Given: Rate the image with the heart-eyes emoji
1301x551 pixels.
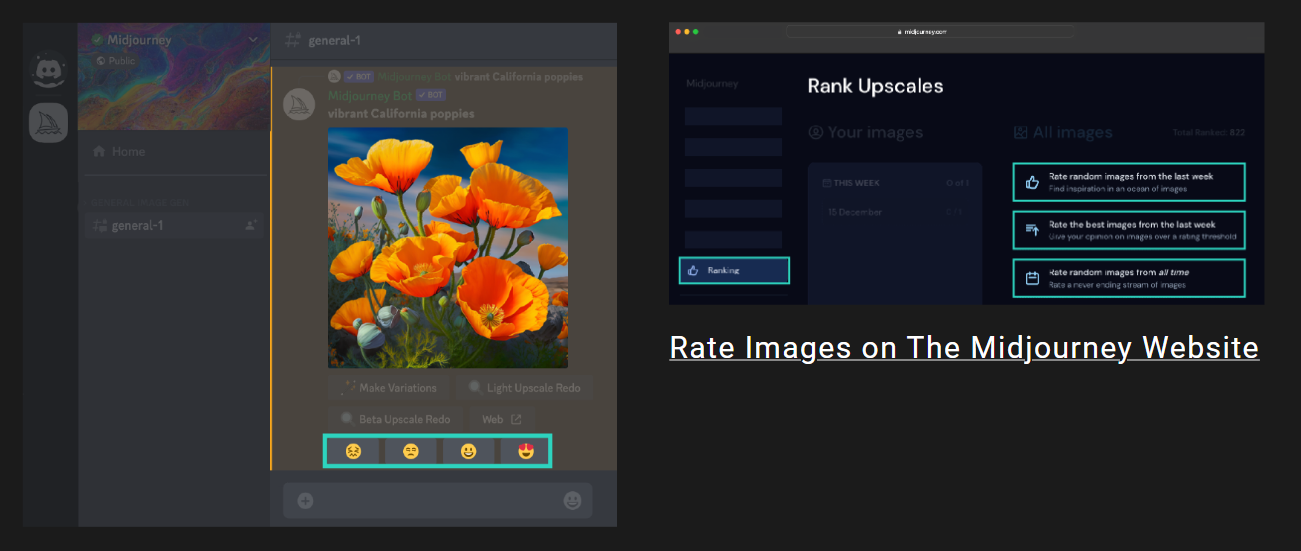Looking at the screenshot, I should (x=525, y=451).
